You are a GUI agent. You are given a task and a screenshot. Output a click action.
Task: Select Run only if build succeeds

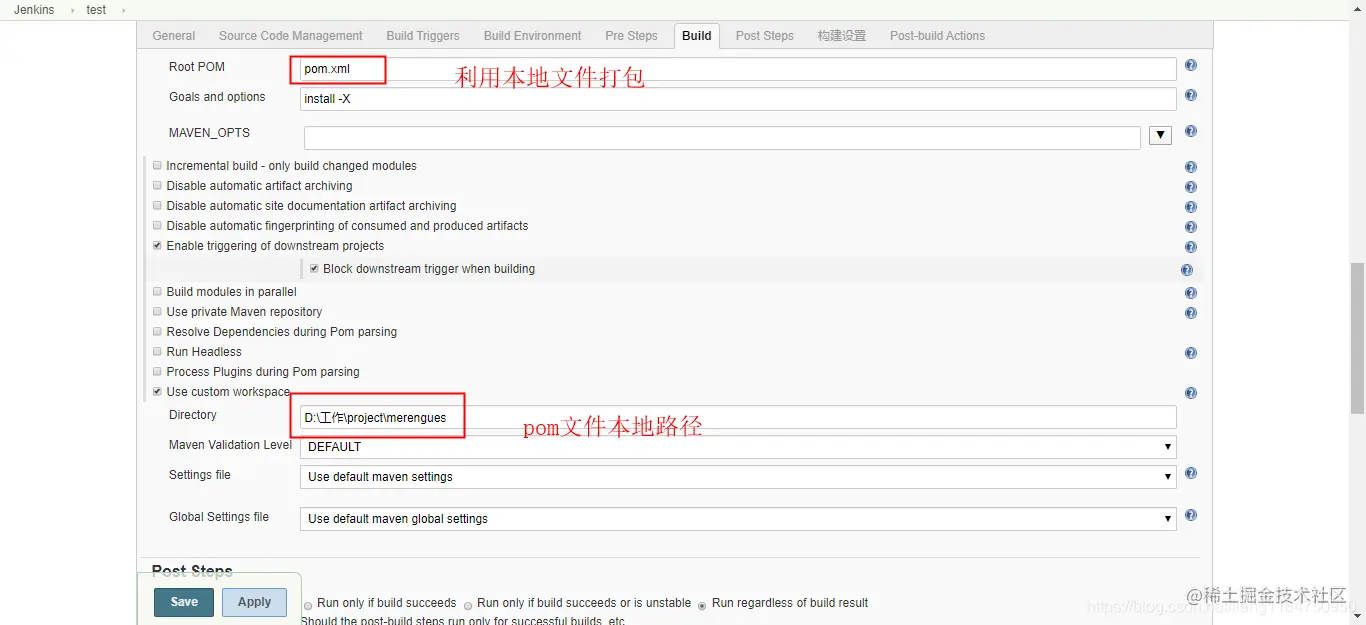308,606
